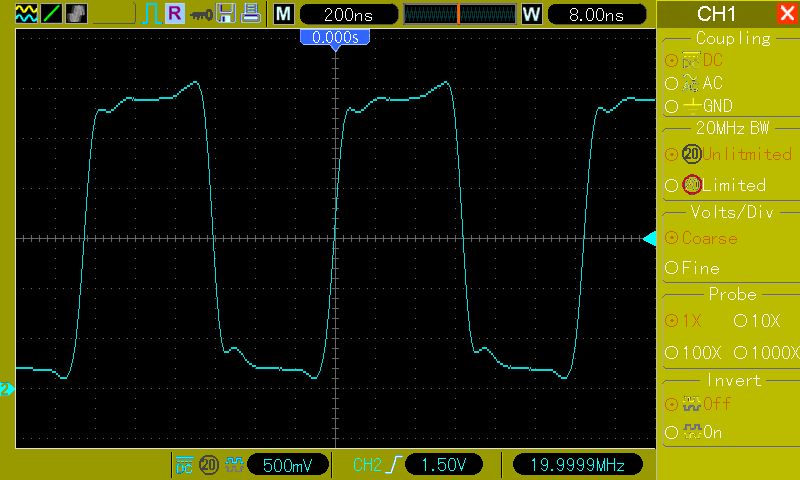The width and height of the screenshot is (800, 480).
Task: Click the CH2 trigger source label
Action: pyautogui.click(x=367, y=465)
